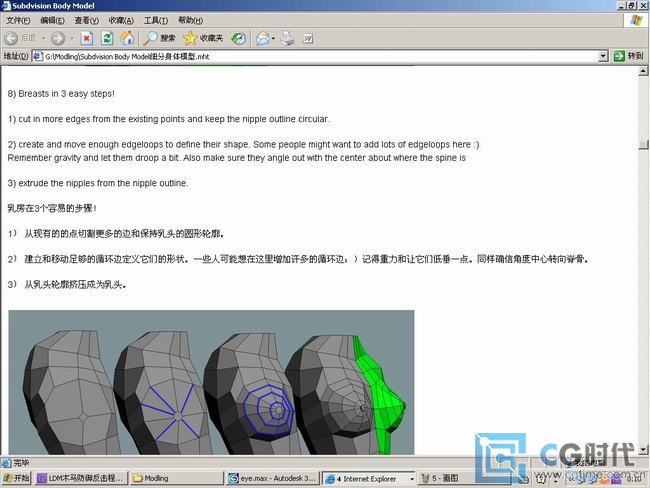This screenshot has height=488, width=650.
Task: Click the breast modeling steps image
Action: 211,382
